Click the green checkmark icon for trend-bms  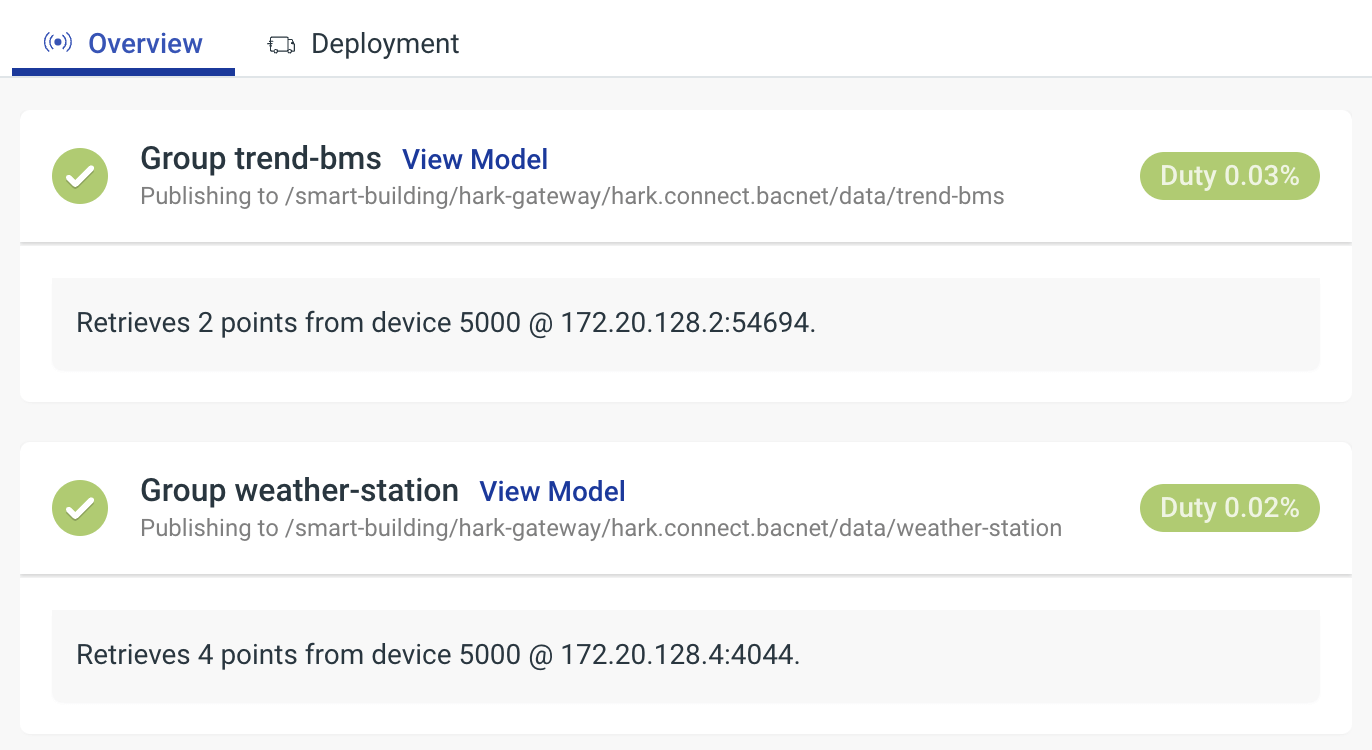pyautogui.click(x=80, y=176)
